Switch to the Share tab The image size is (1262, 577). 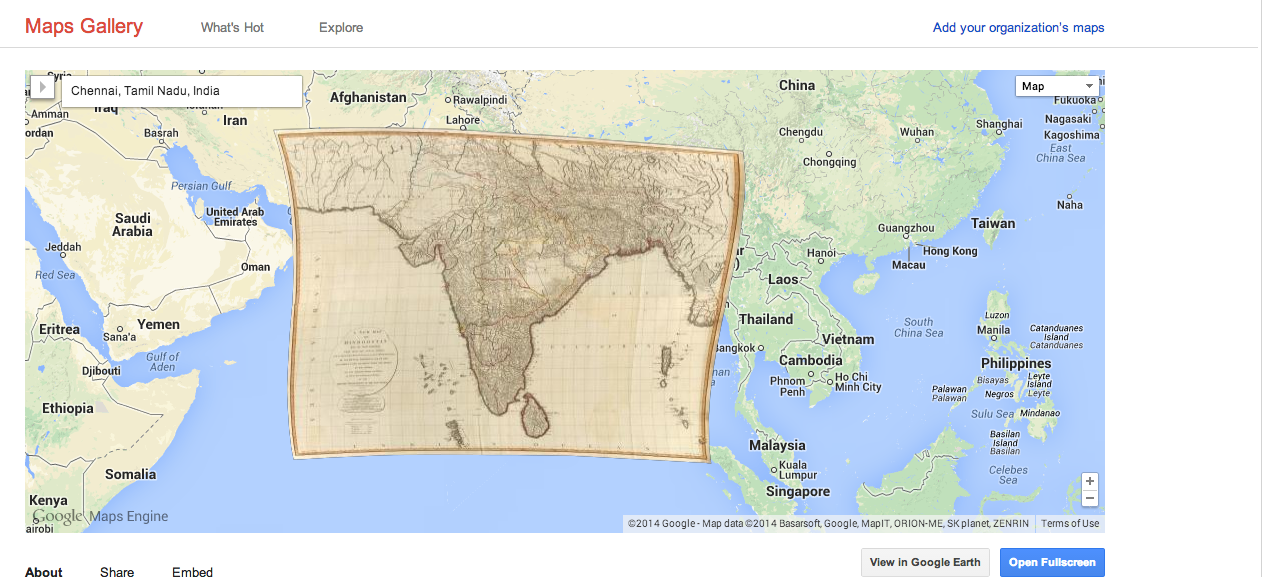point(117,572)
